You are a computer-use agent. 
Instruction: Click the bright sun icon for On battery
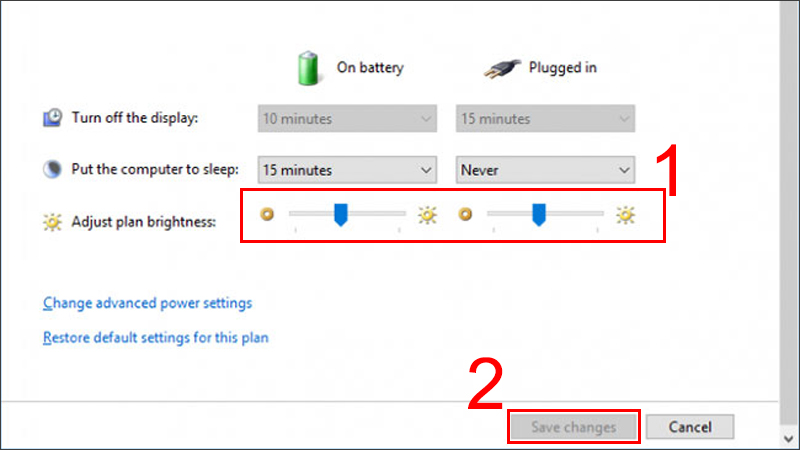[x=427, y=214]
